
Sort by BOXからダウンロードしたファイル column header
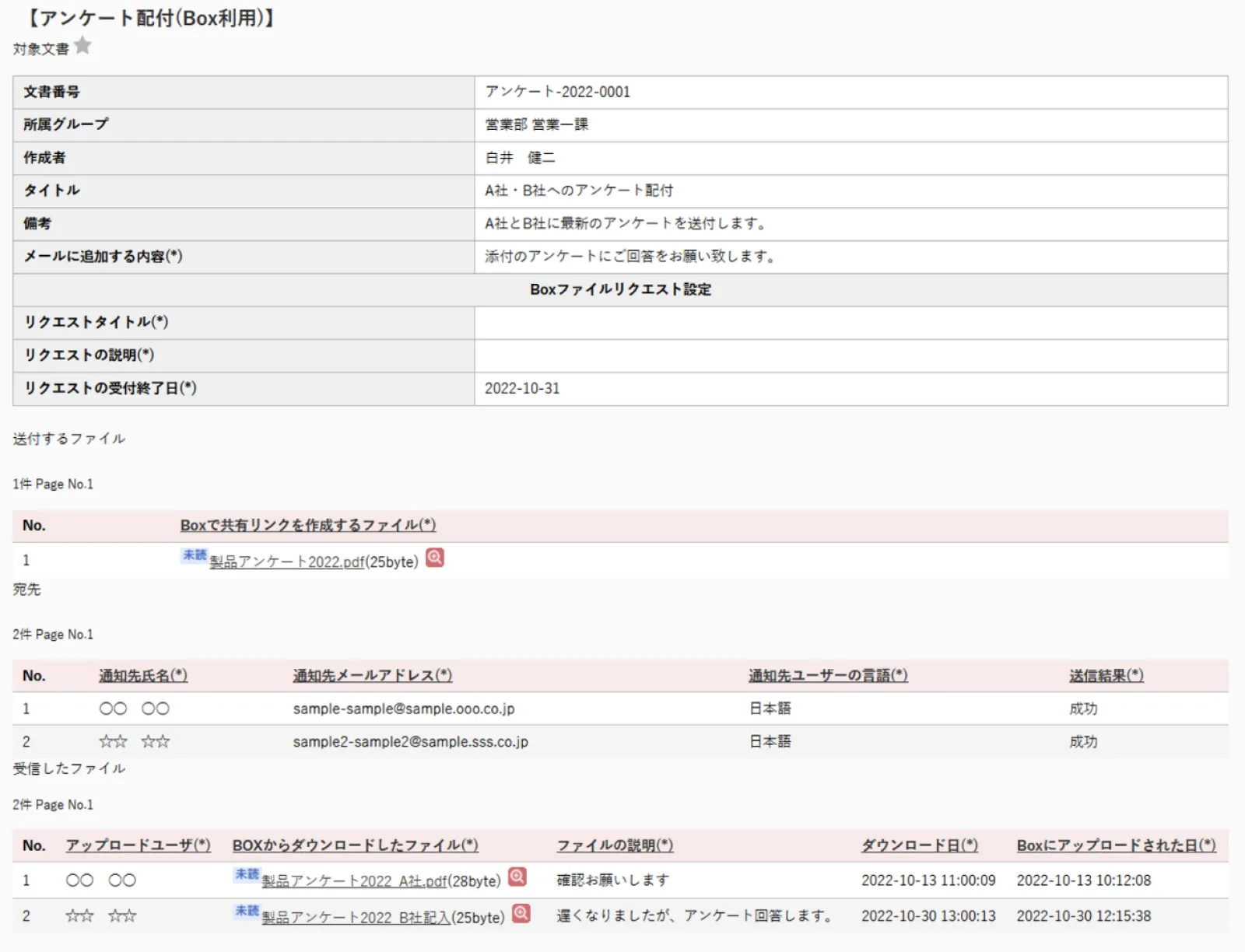coord(356,845)
